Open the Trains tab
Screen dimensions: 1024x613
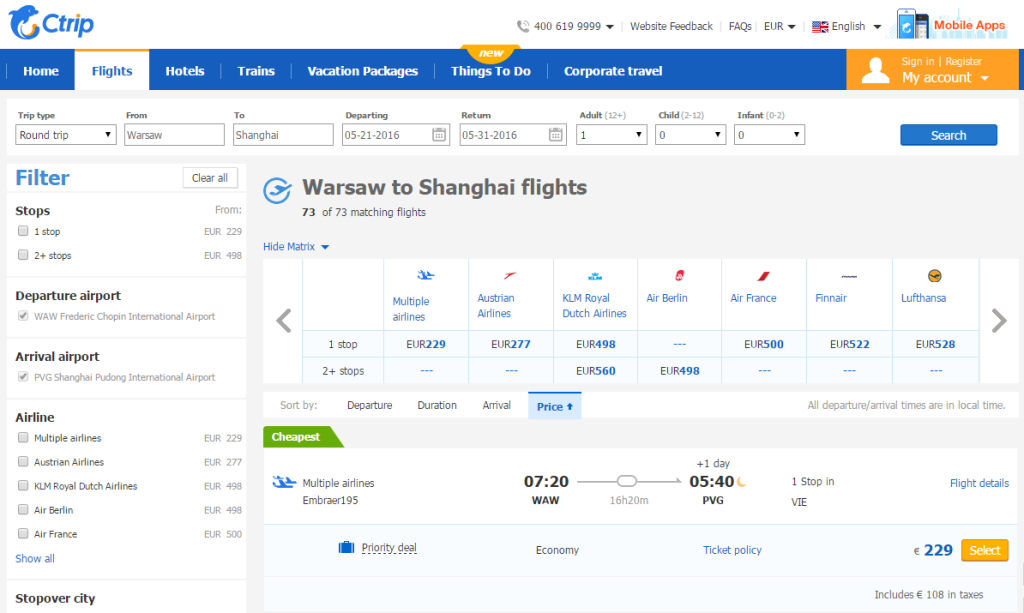coord(256,71)
